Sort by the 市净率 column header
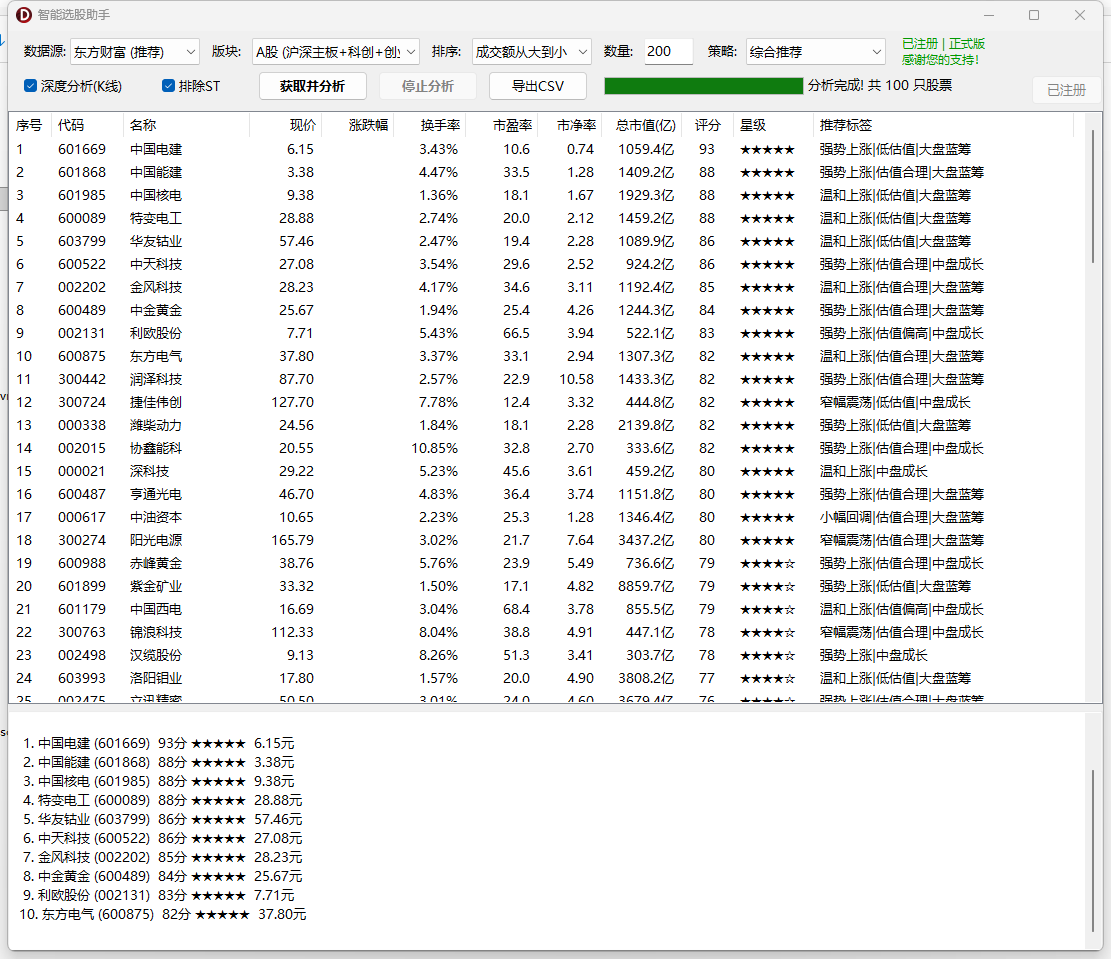The height and width of the screenshot is (959, 1111). (570, 125)
